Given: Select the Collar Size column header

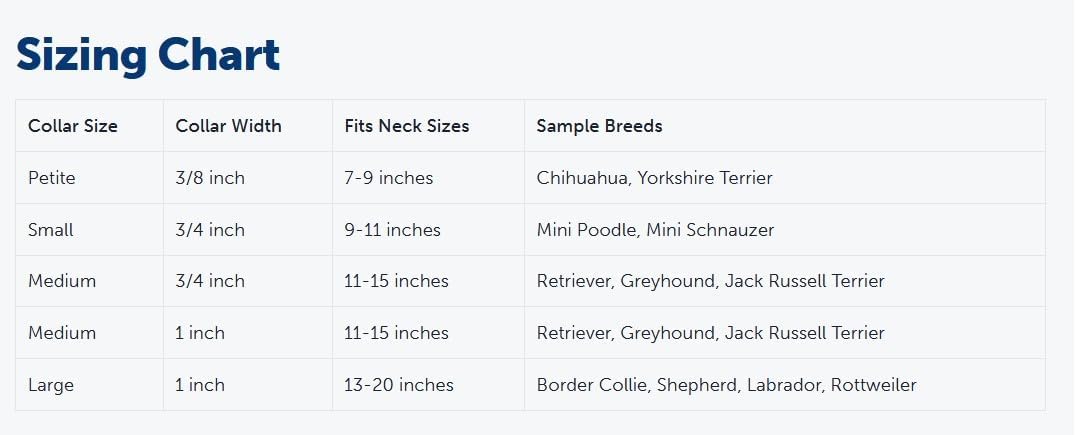Looking at the screenshot, I should point(73,126).
